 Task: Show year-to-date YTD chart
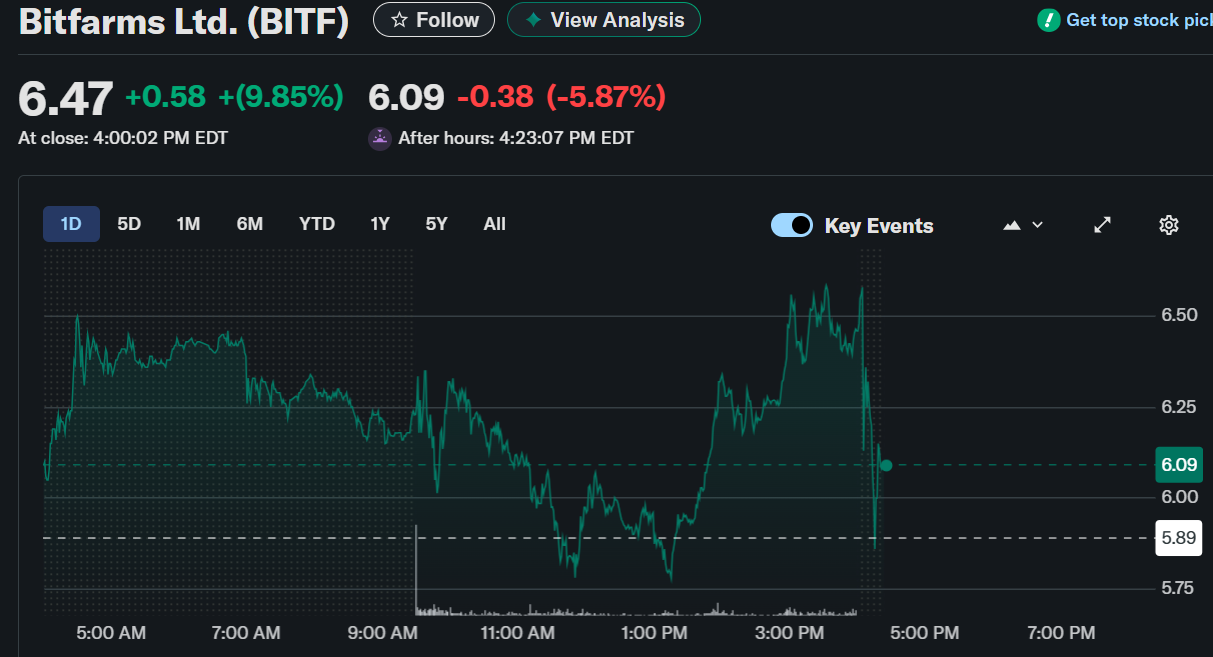(317, 224)
